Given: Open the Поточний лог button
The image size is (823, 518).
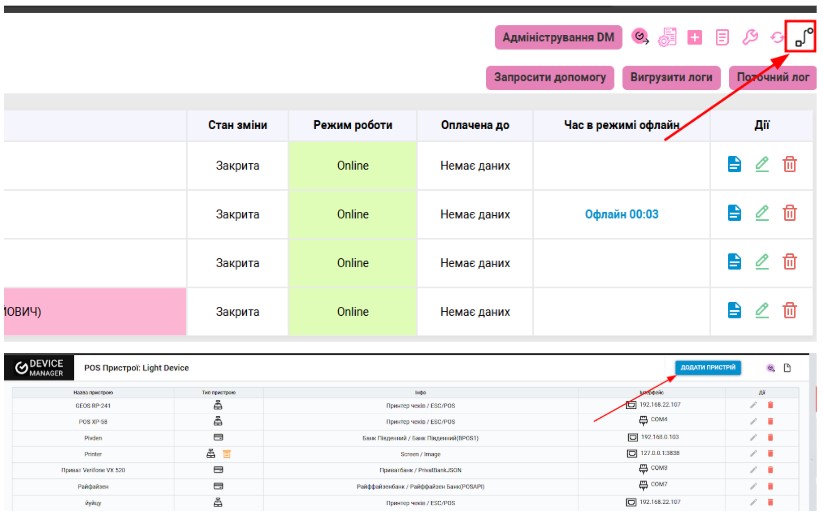Looking at the screenshot, I should tap(773, 77).
